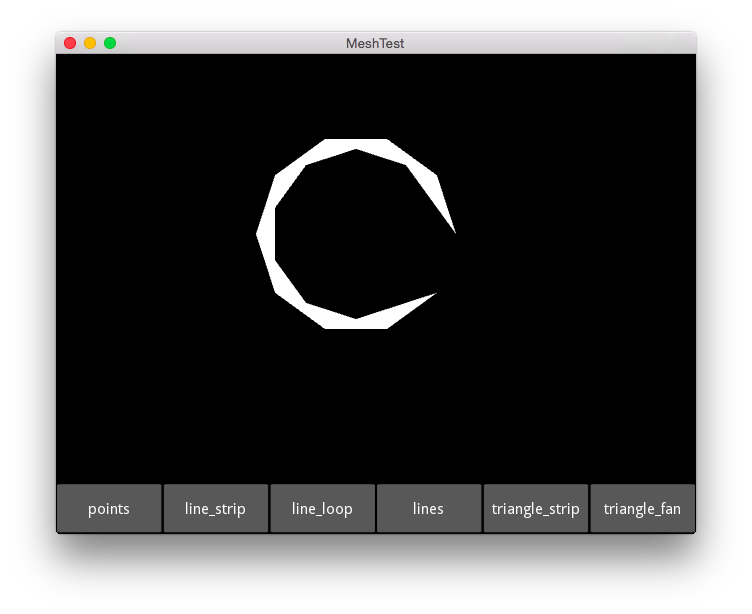Maximize the window using the green button

coord(110,43)
